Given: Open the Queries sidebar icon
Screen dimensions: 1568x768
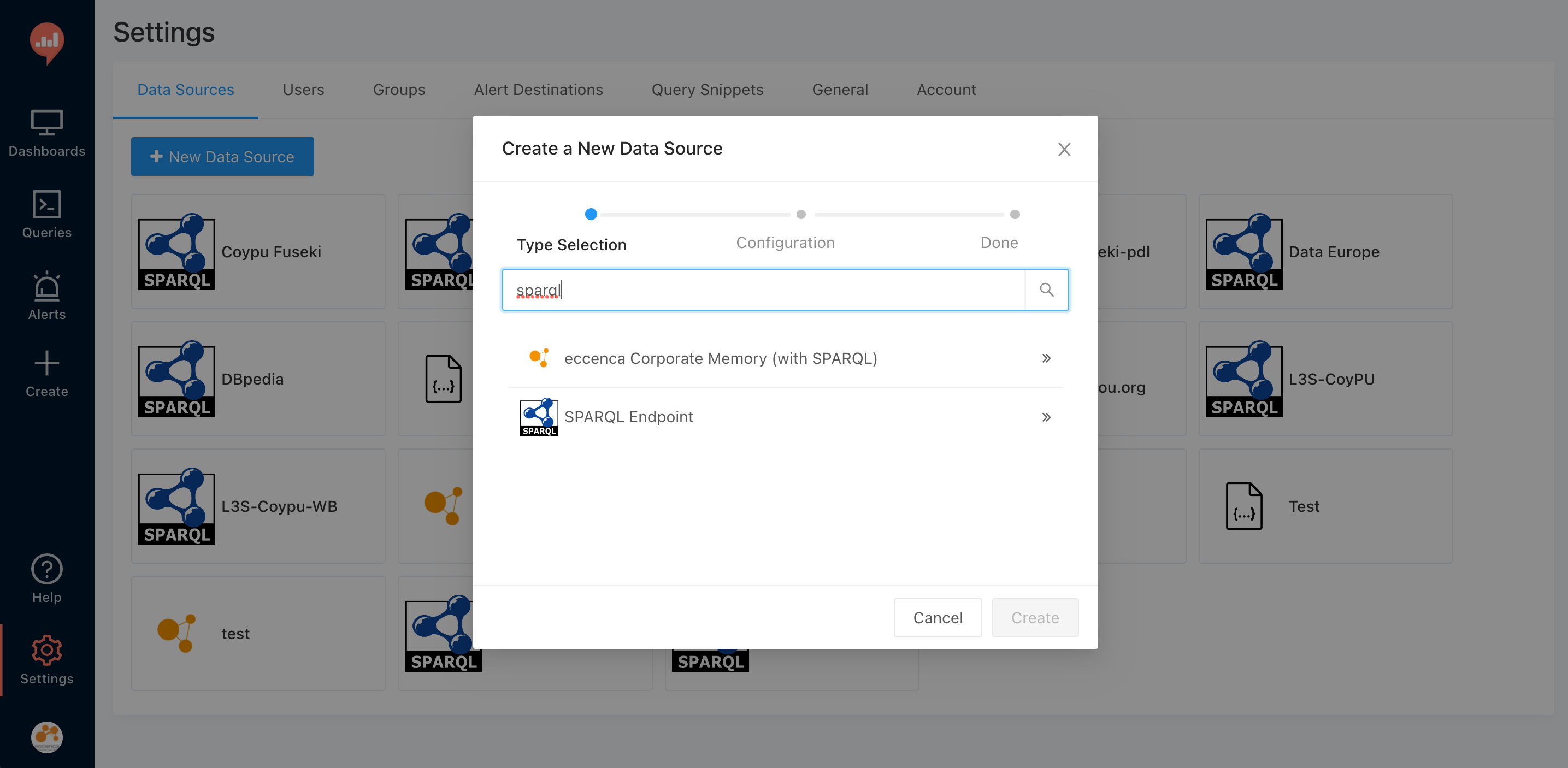Looking at the screenshot, I should point(47,214).
